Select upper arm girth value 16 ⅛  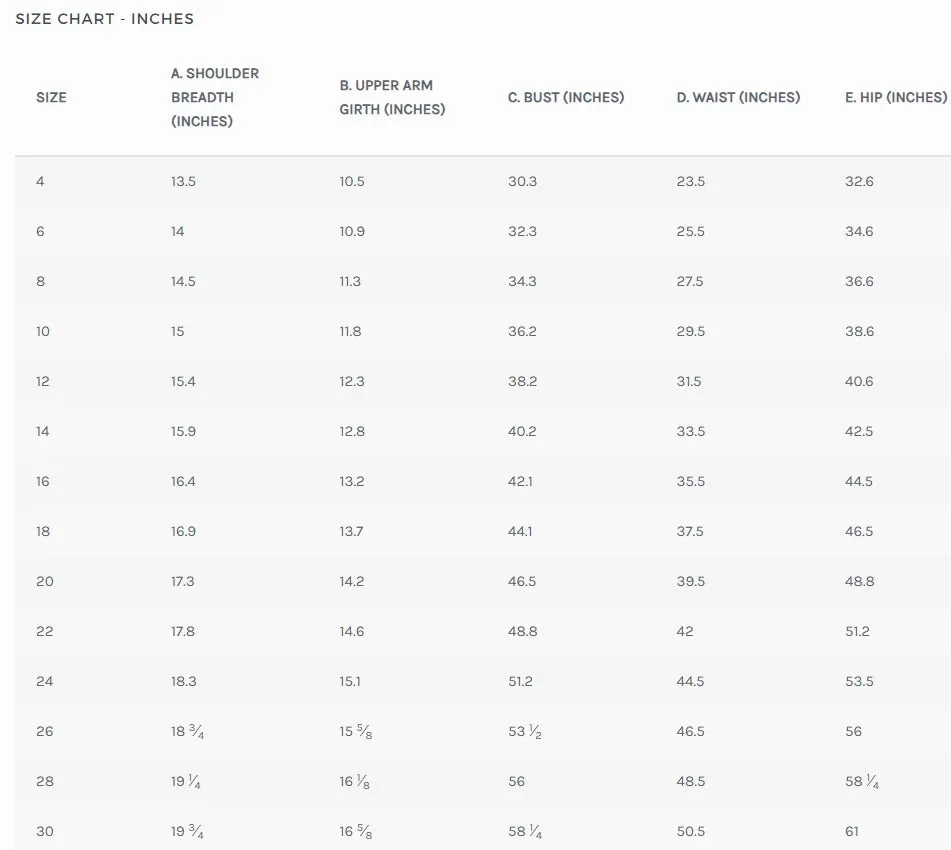[355, 781]
